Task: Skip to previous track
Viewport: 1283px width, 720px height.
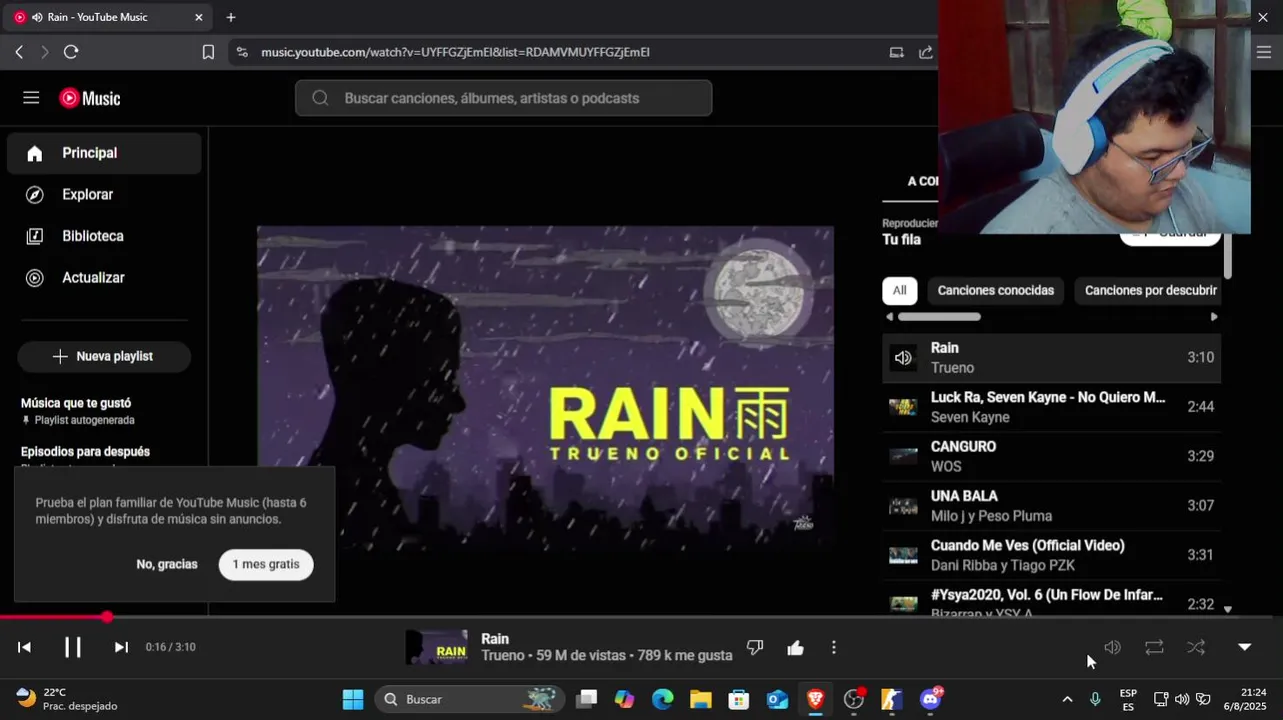Action: coord(24,647)
